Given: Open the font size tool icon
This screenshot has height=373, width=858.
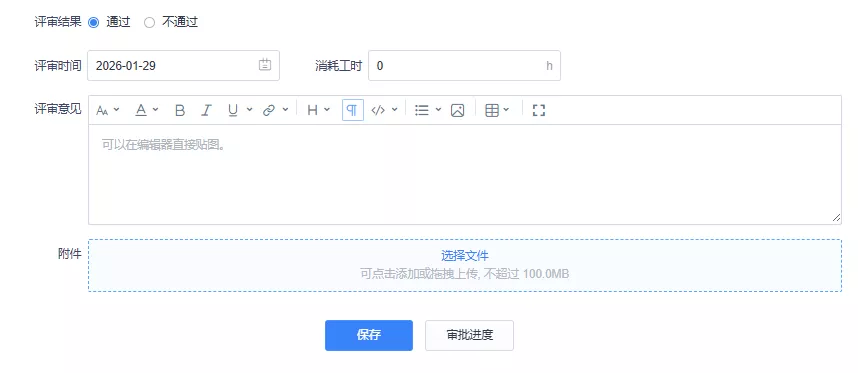Looking at the screenshot, I should [x=102, y=110].
